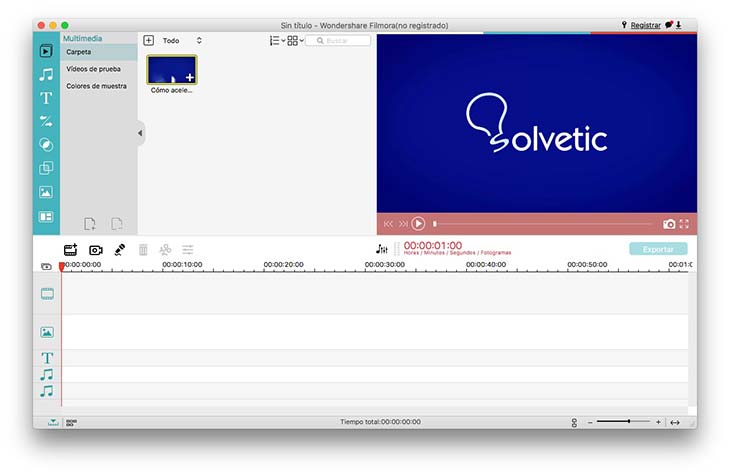730x476 pixels.
Task: Click the edit adjustments sliders icon
Action: (x=188, y=250)
